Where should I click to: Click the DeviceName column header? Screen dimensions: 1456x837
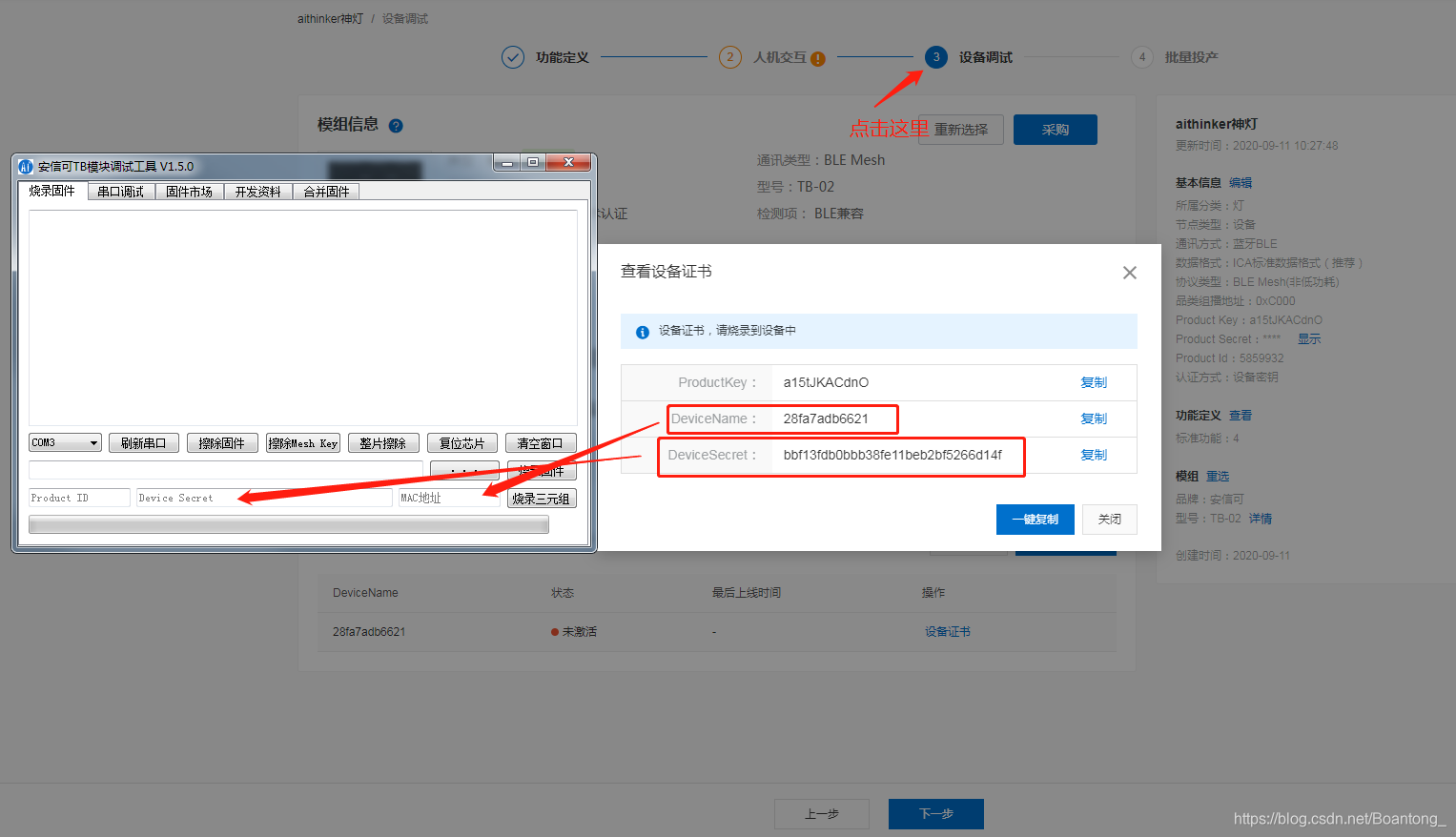coord(365,593)
